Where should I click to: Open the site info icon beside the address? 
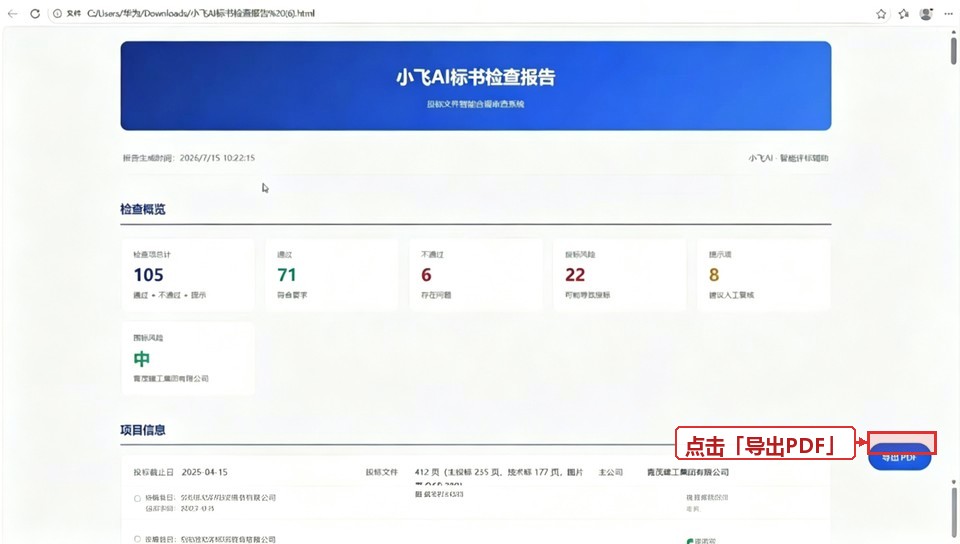tap(57, 13)
